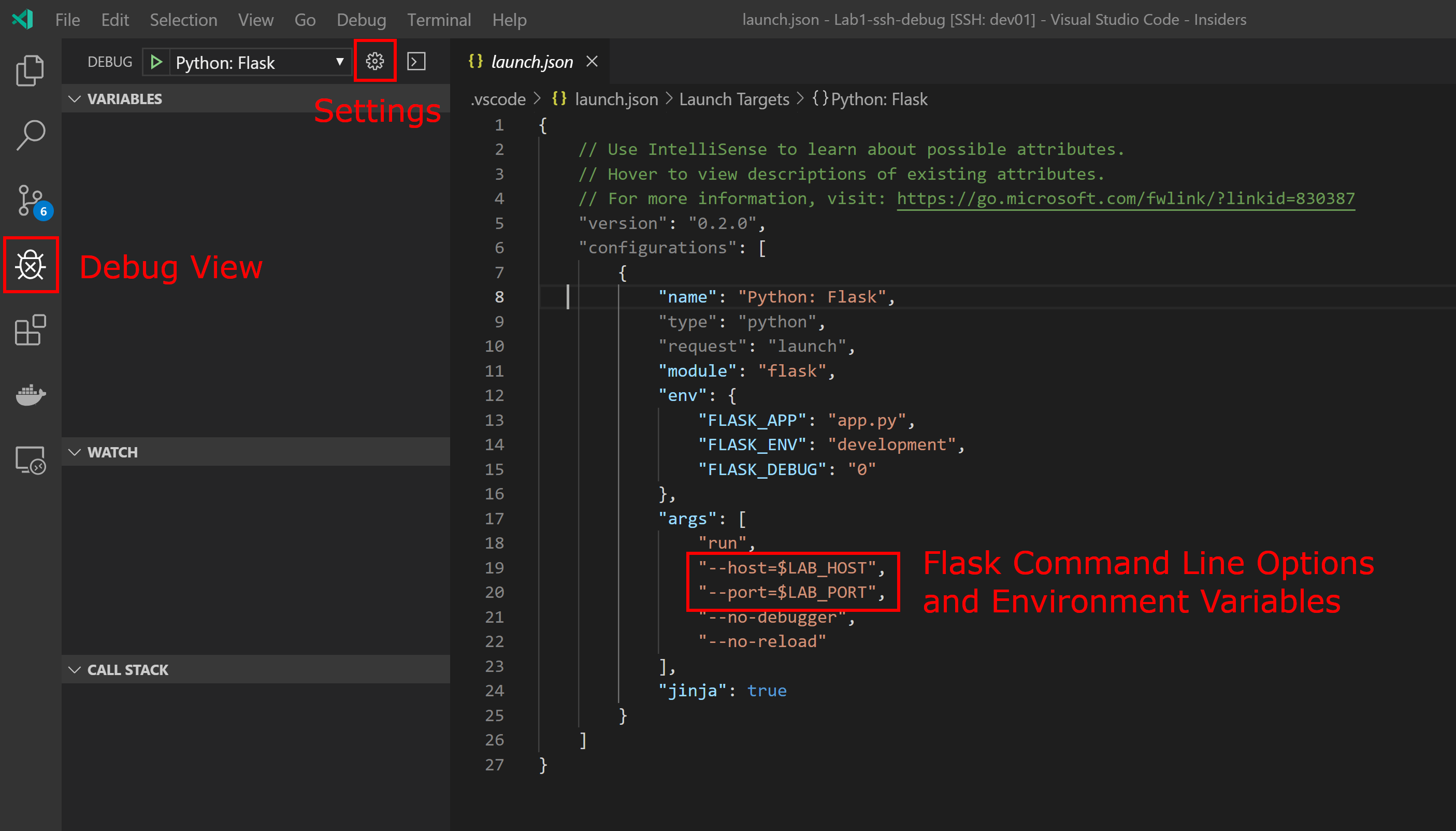
Task: Open the Docker whale icon view
Action: pos(30,394)
